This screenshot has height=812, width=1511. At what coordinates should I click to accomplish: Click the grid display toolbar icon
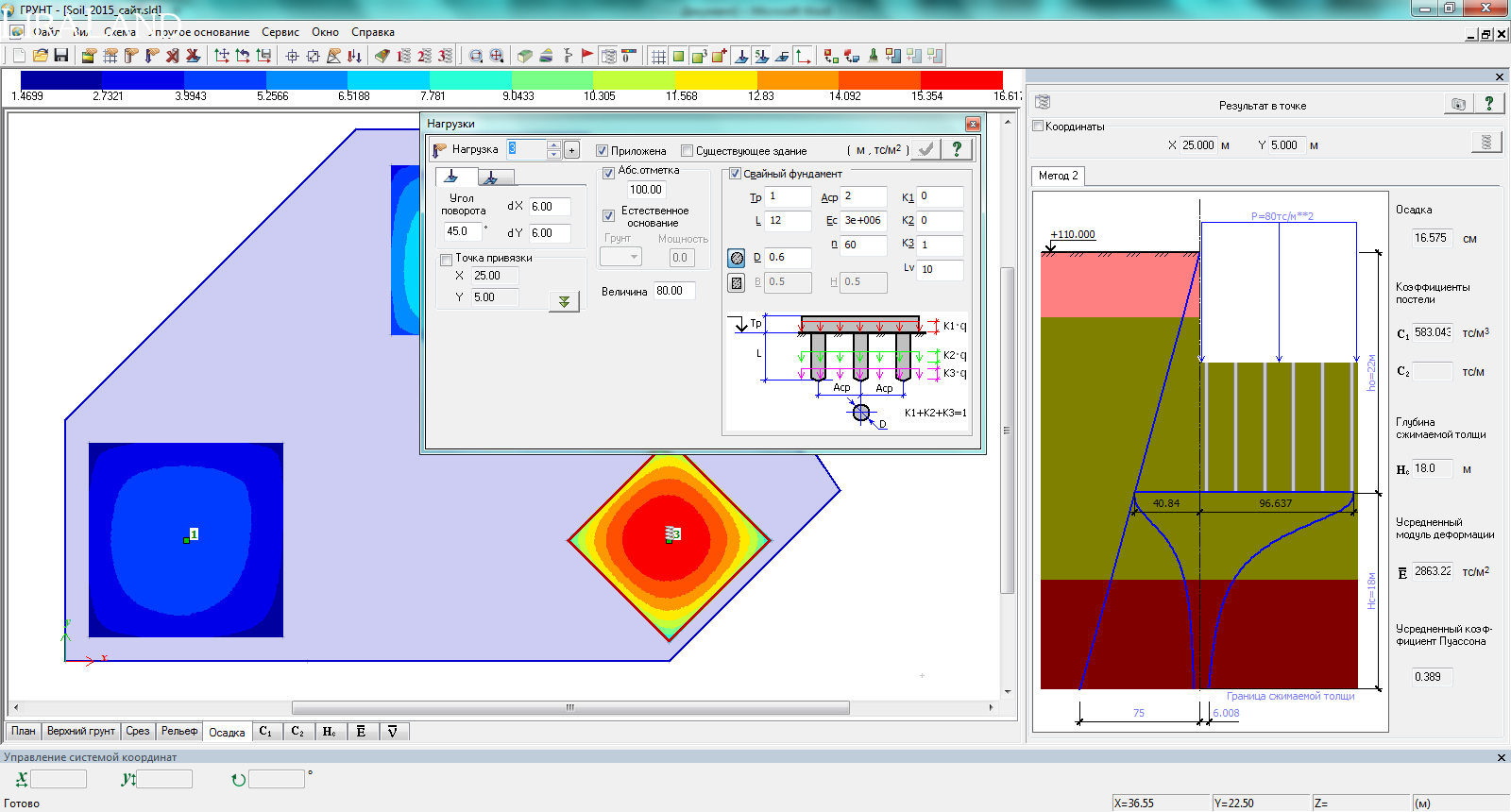coord(658,56)
